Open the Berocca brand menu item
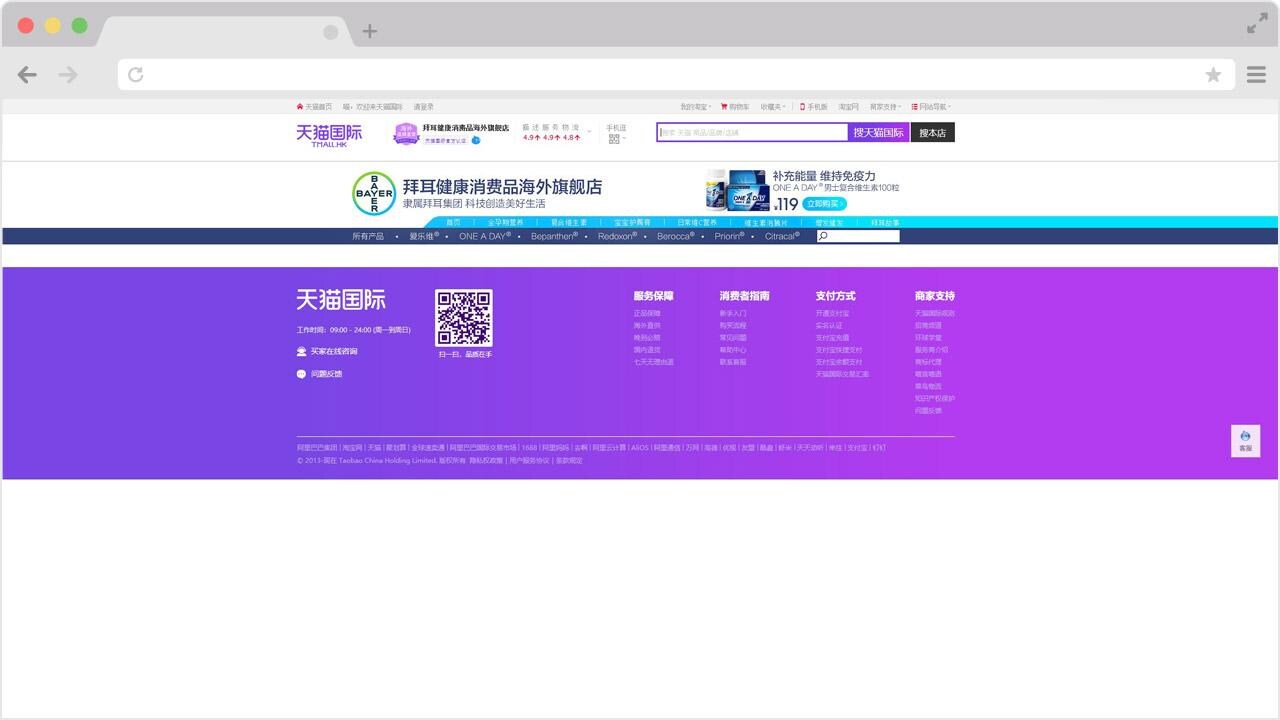This screenshot has height=720, width=1280. click(676, 237)
